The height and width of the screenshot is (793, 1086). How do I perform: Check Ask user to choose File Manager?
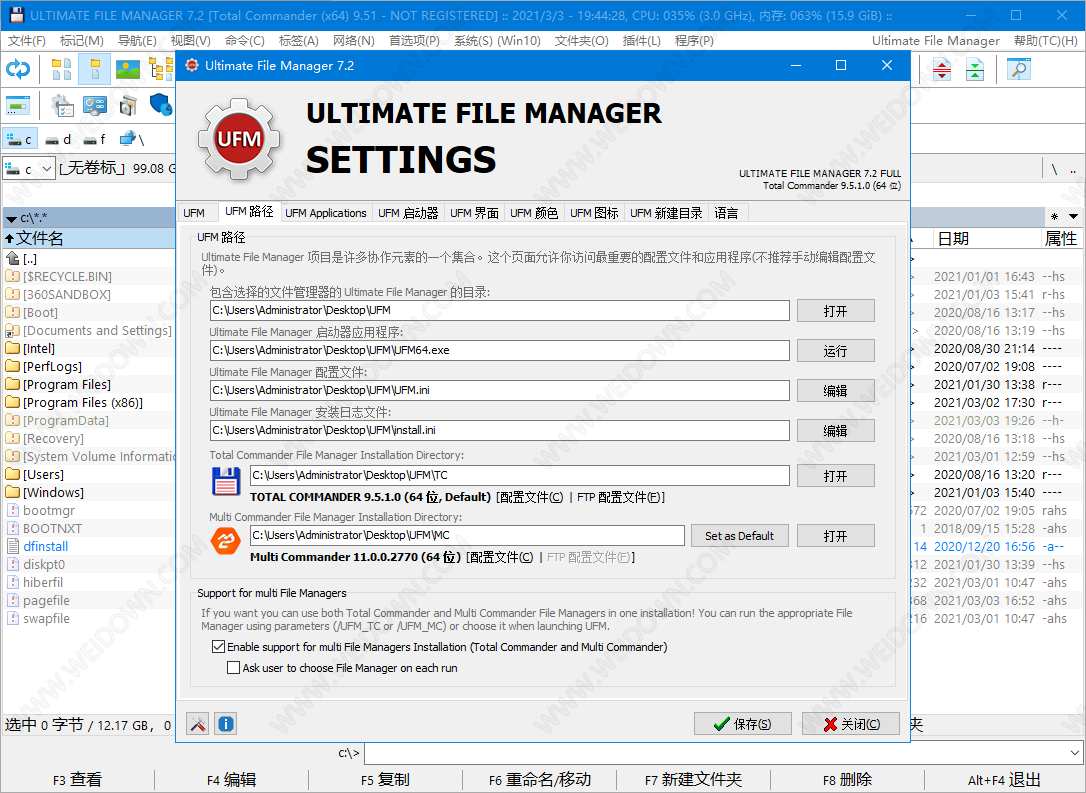pyautogui.click(x=233, y=668)
